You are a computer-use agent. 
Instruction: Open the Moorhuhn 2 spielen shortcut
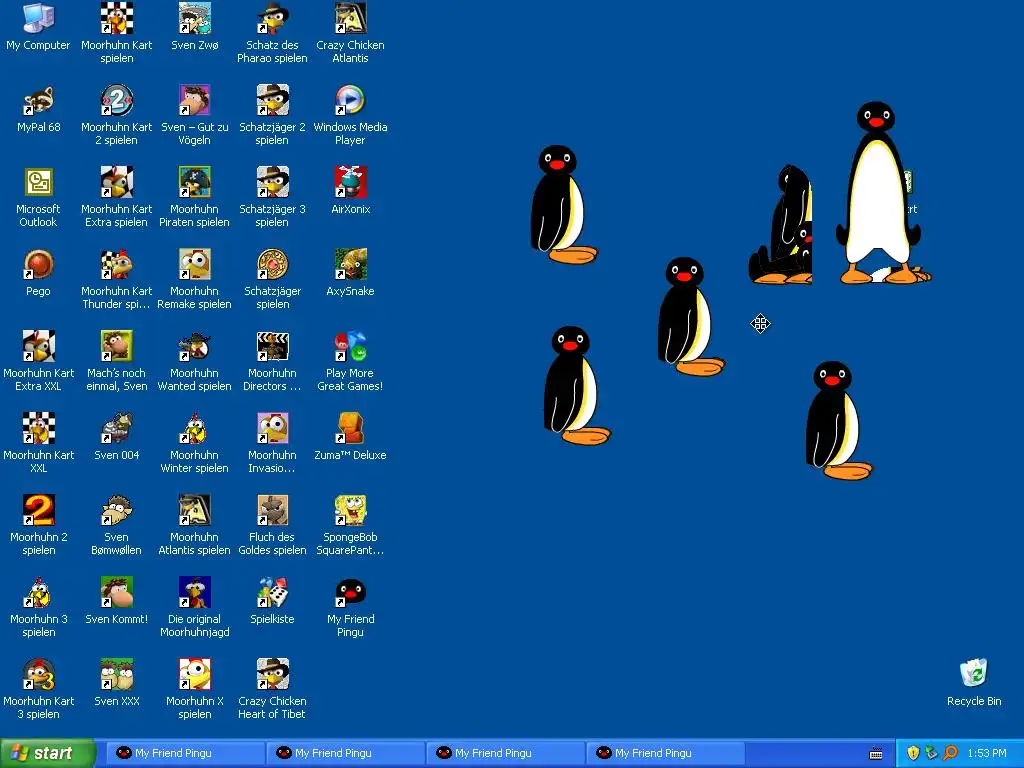[38, 510]
